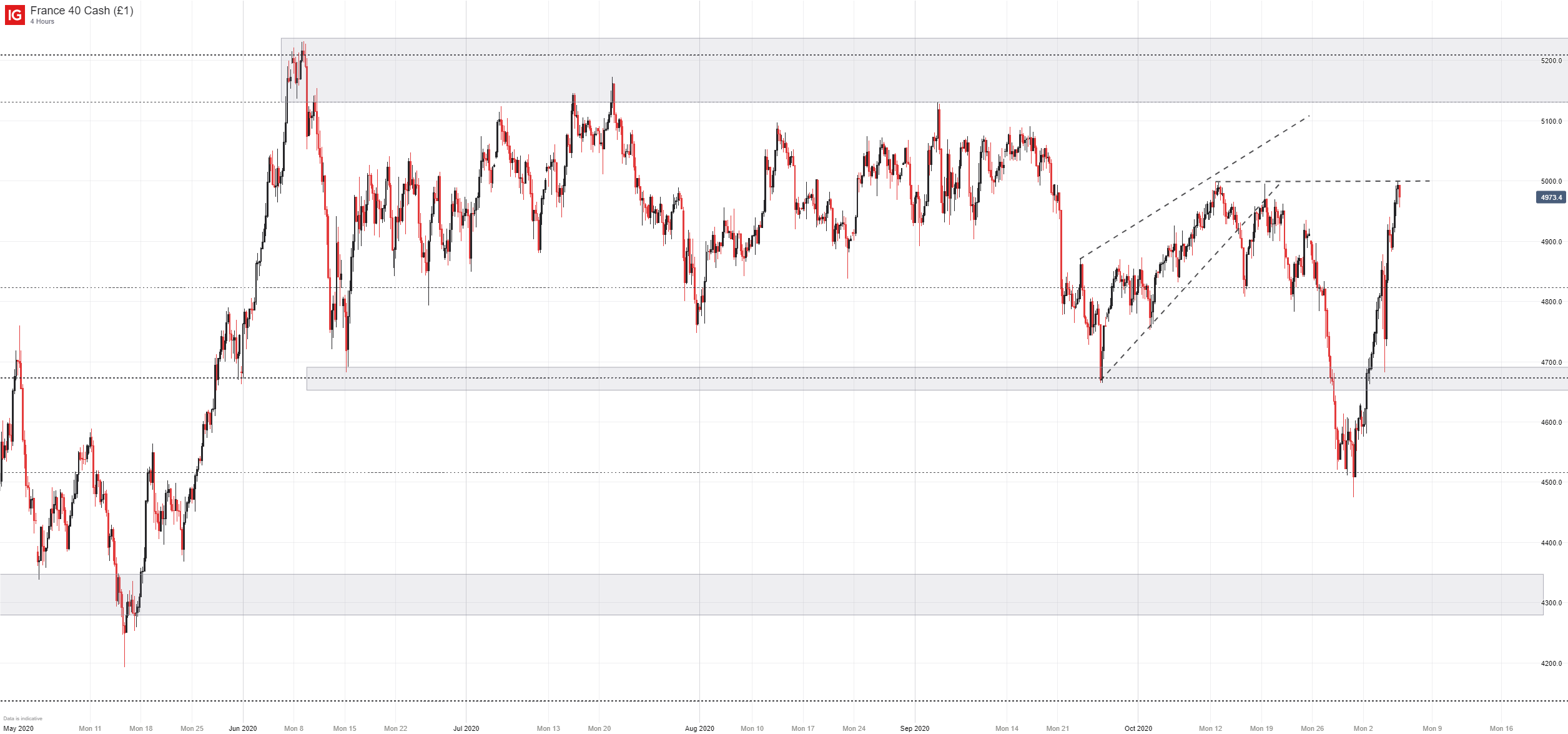The image size is (1568, 734).
Task: Click the May 2020 date label
Action: coord(18,728)
